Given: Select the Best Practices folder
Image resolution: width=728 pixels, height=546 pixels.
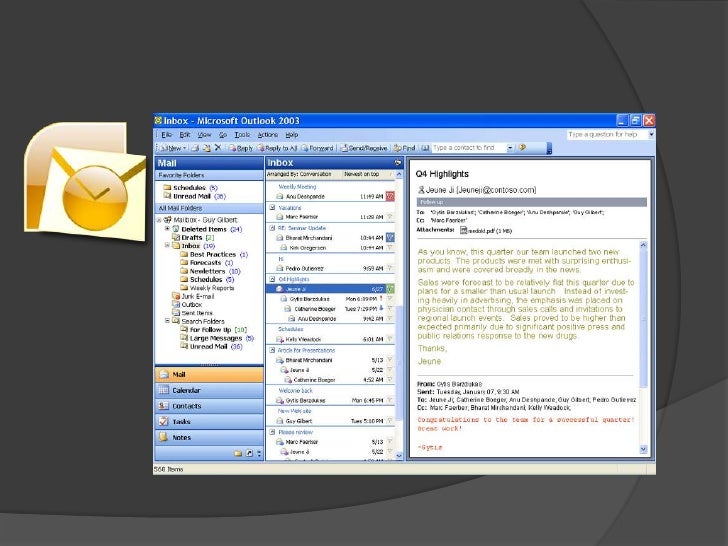Looking at the screenshot, I should [214, 254].
